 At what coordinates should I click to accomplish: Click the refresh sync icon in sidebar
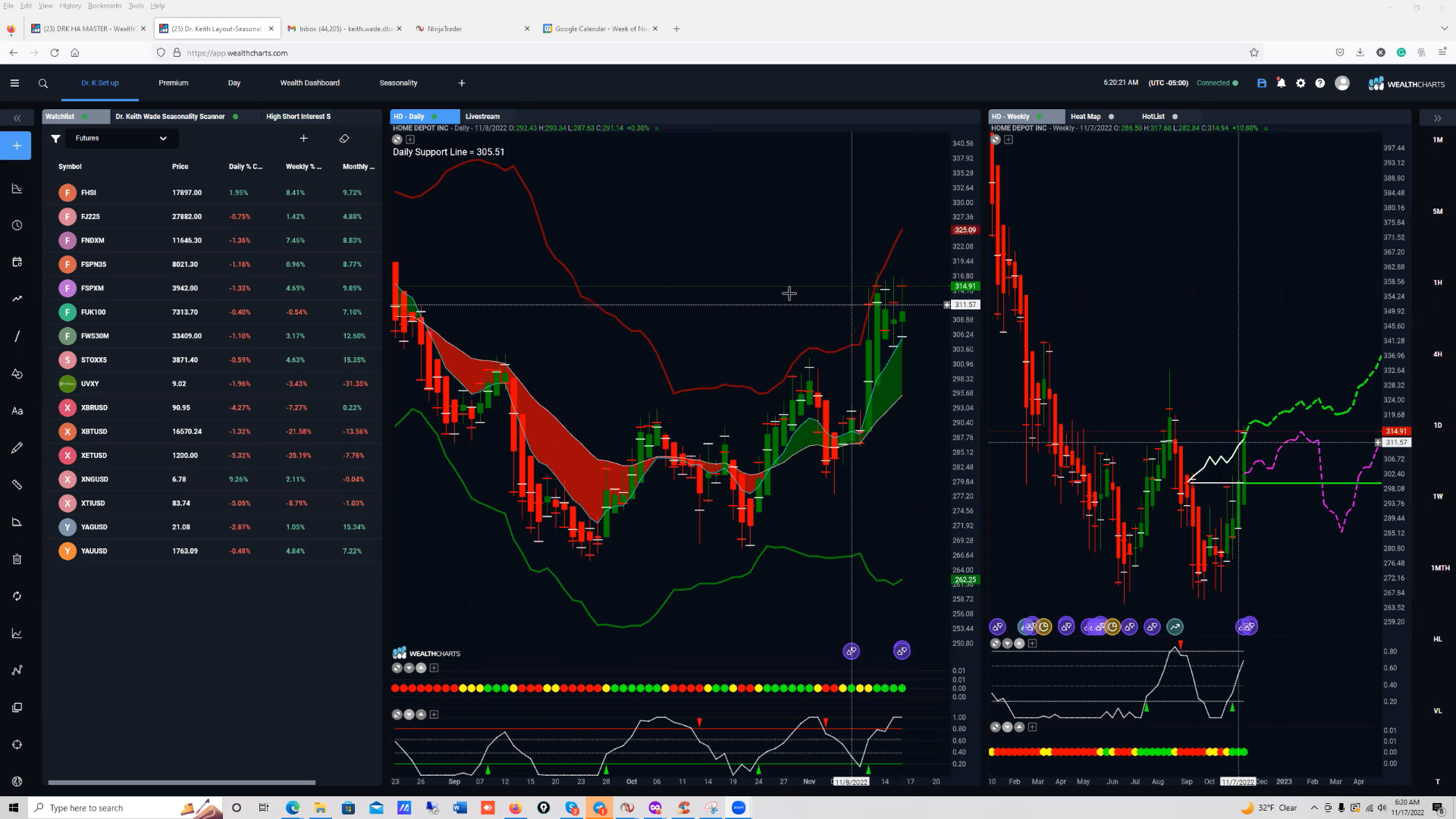17,596
